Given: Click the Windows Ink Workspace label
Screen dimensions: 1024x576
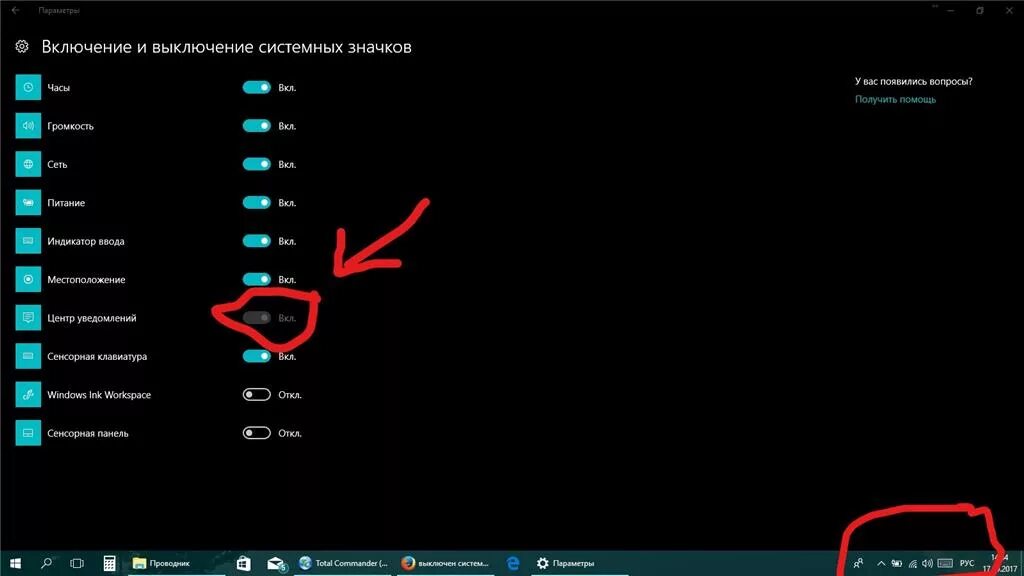Looking at the screenshot, I should tap(99, 394).
